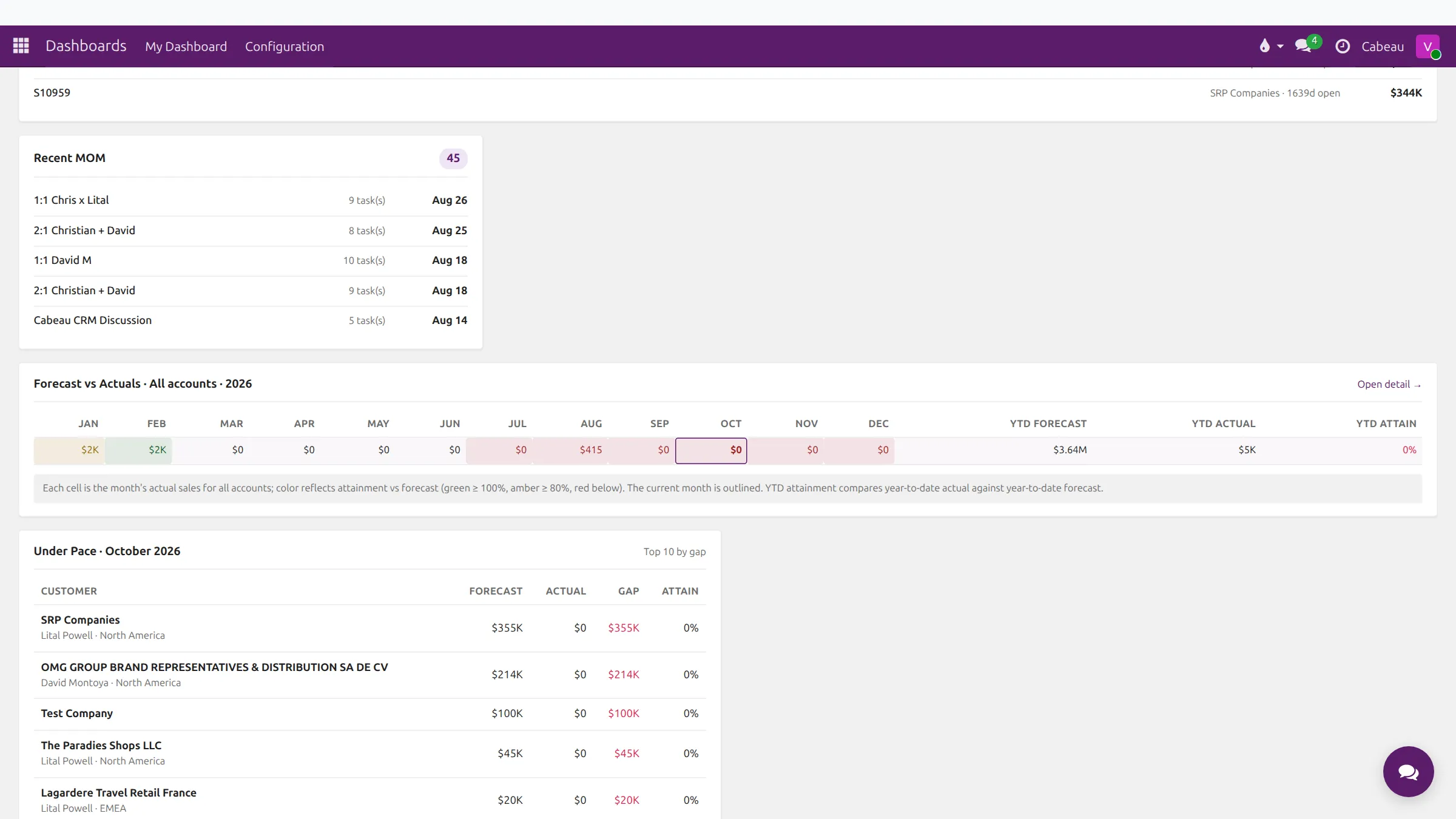Open the activities clock icon

coord(1342,46)
